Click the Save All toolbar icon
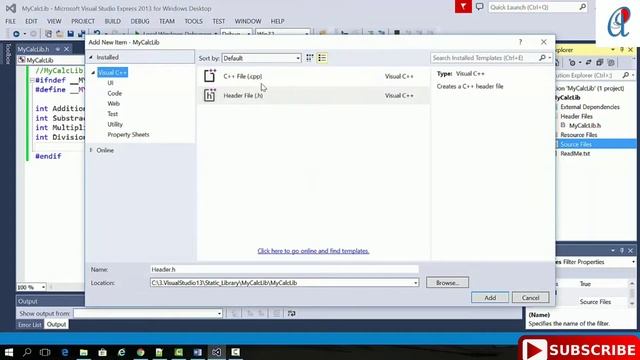 [81, 34]
